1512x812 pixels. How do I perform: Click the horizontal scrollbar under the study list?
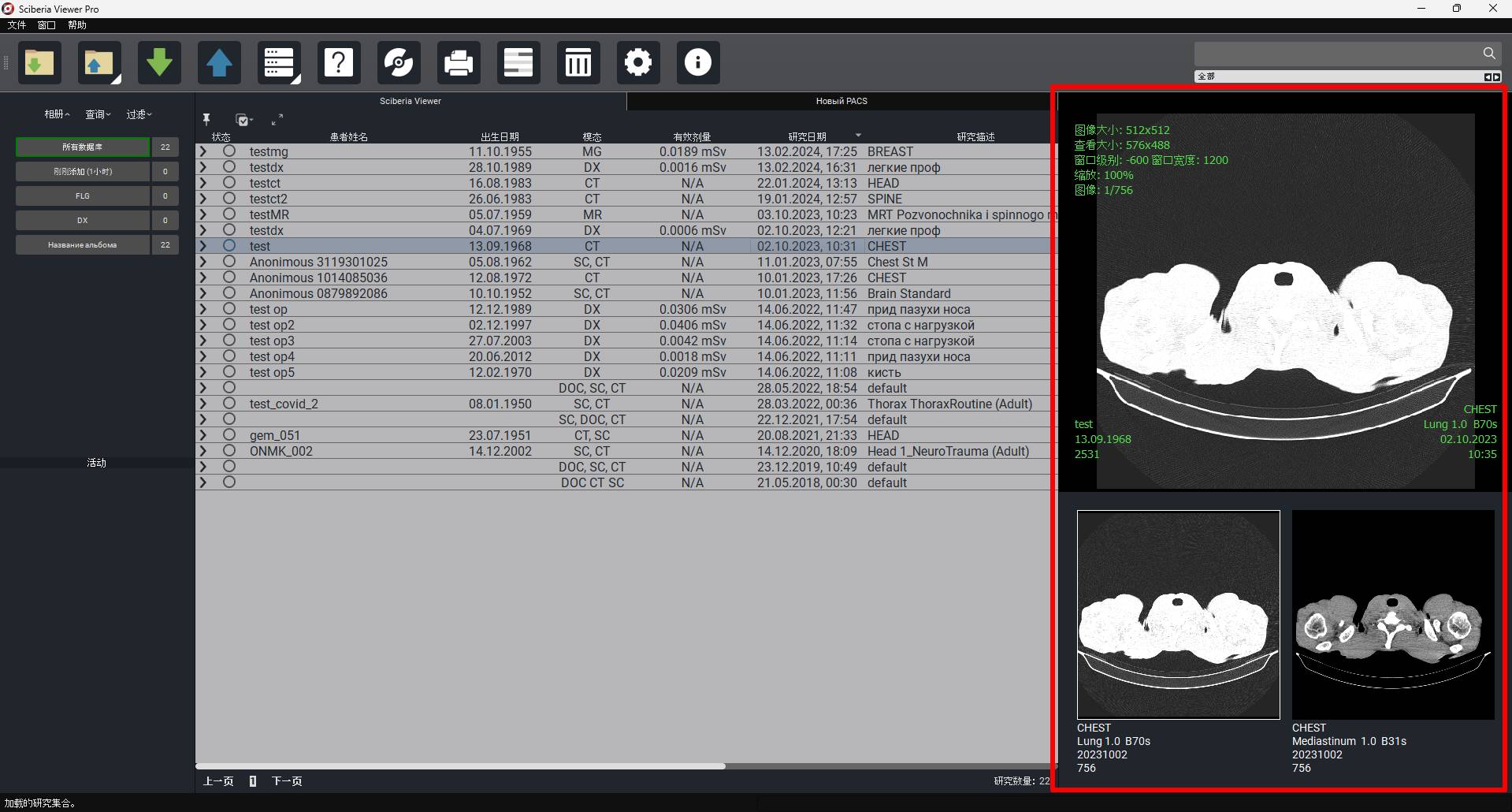pos(460,765)
